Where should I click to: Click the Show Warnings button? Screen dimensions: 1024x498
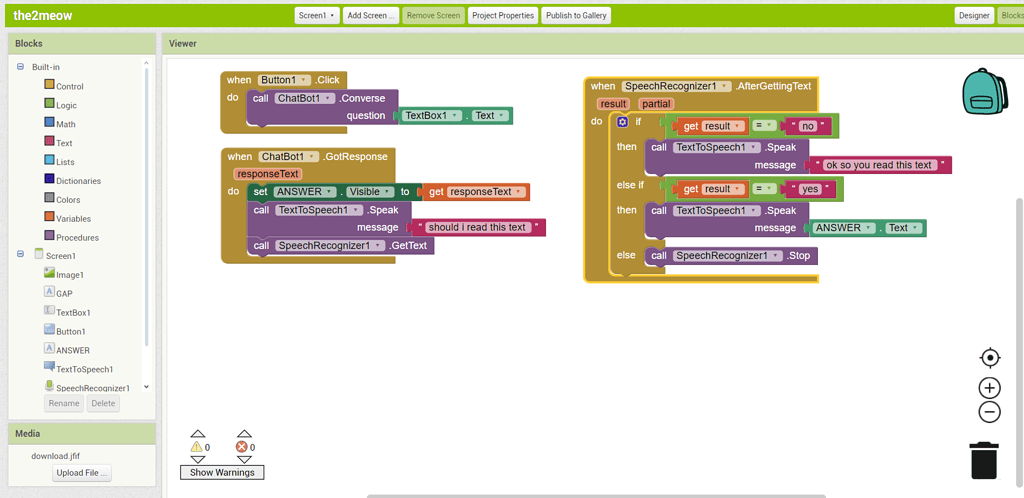coord(222,472)
